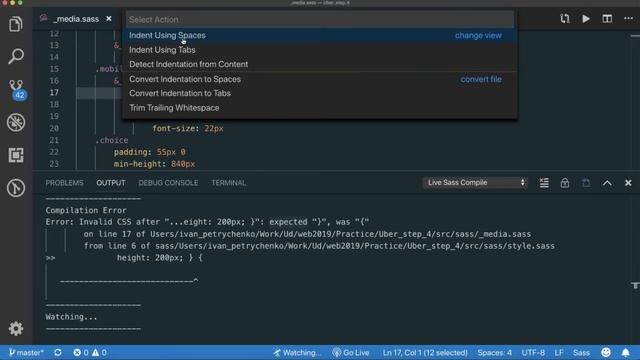This screenshot has height=360, width=640.
Task: Click the Ln 17, Col 1 cursor position
Action: [x=425, y=352]
